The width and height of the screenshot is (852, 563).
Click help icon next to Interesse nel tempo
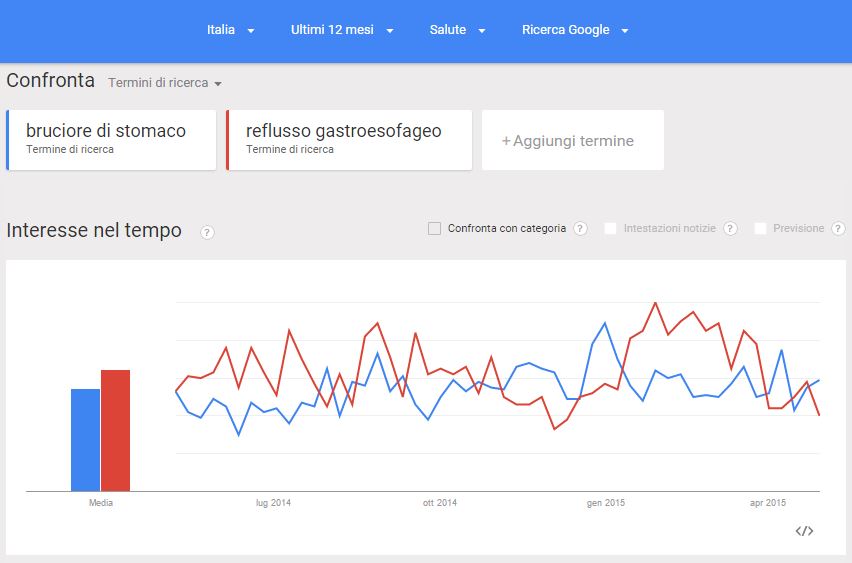[x=207, y=233]
